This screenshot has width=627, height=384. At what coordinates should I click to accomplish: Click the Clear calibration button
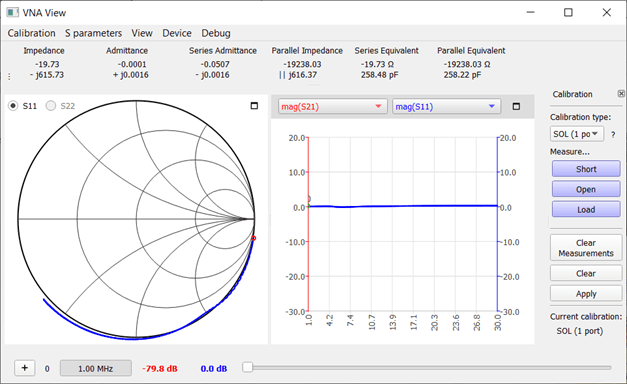coord(586,274)
